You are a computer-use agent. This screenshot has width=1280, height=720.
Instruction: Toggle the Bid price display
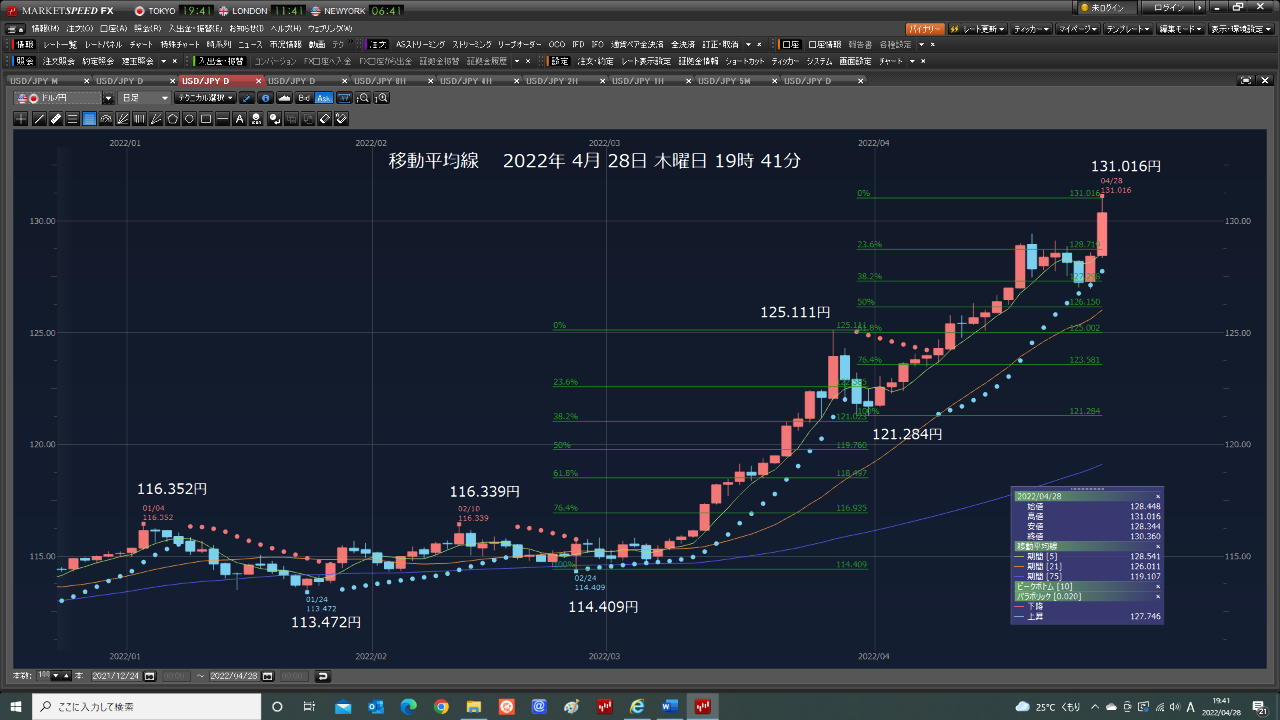tap(304, 98)
